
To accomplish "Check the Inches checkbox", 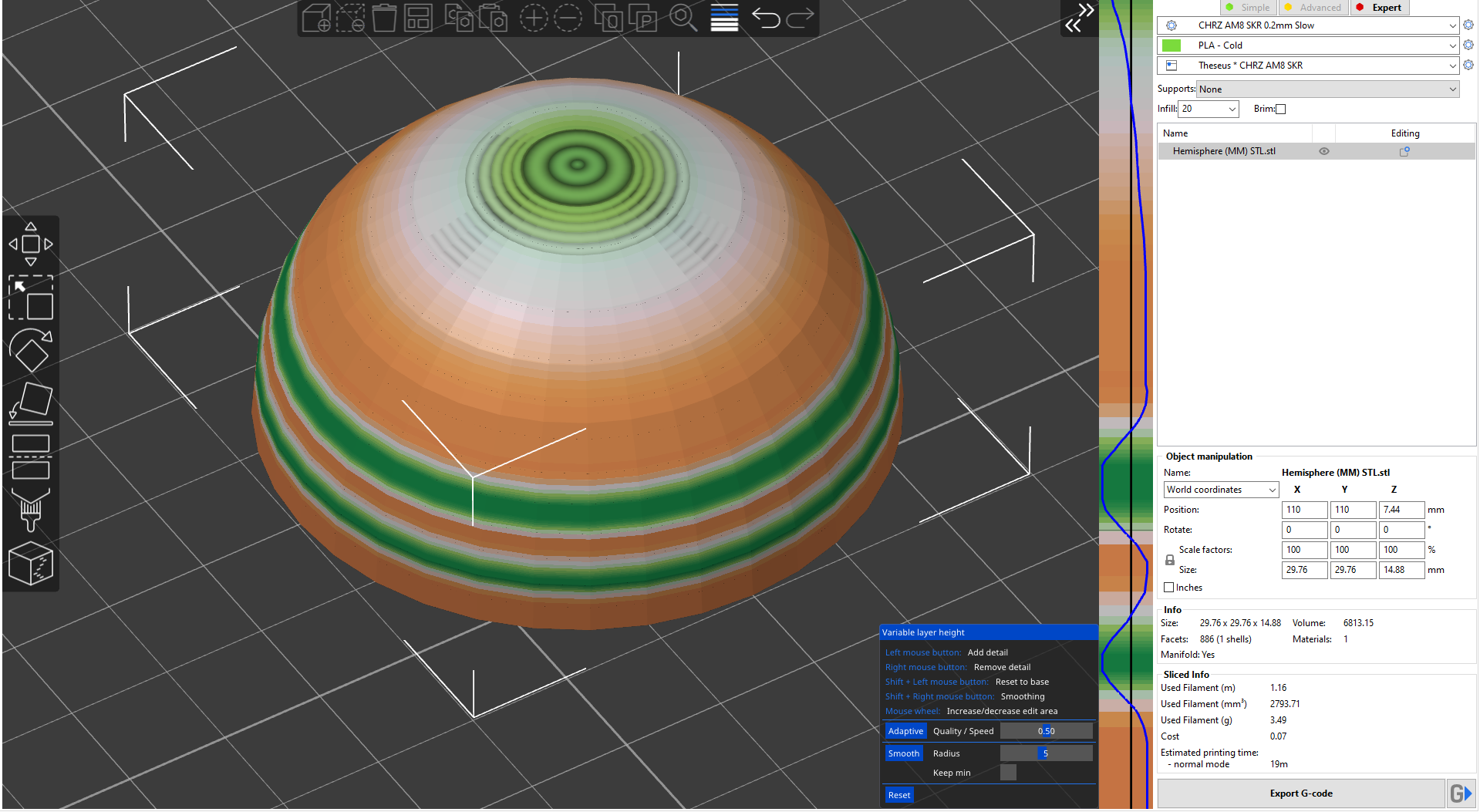I will (1169, 588).
